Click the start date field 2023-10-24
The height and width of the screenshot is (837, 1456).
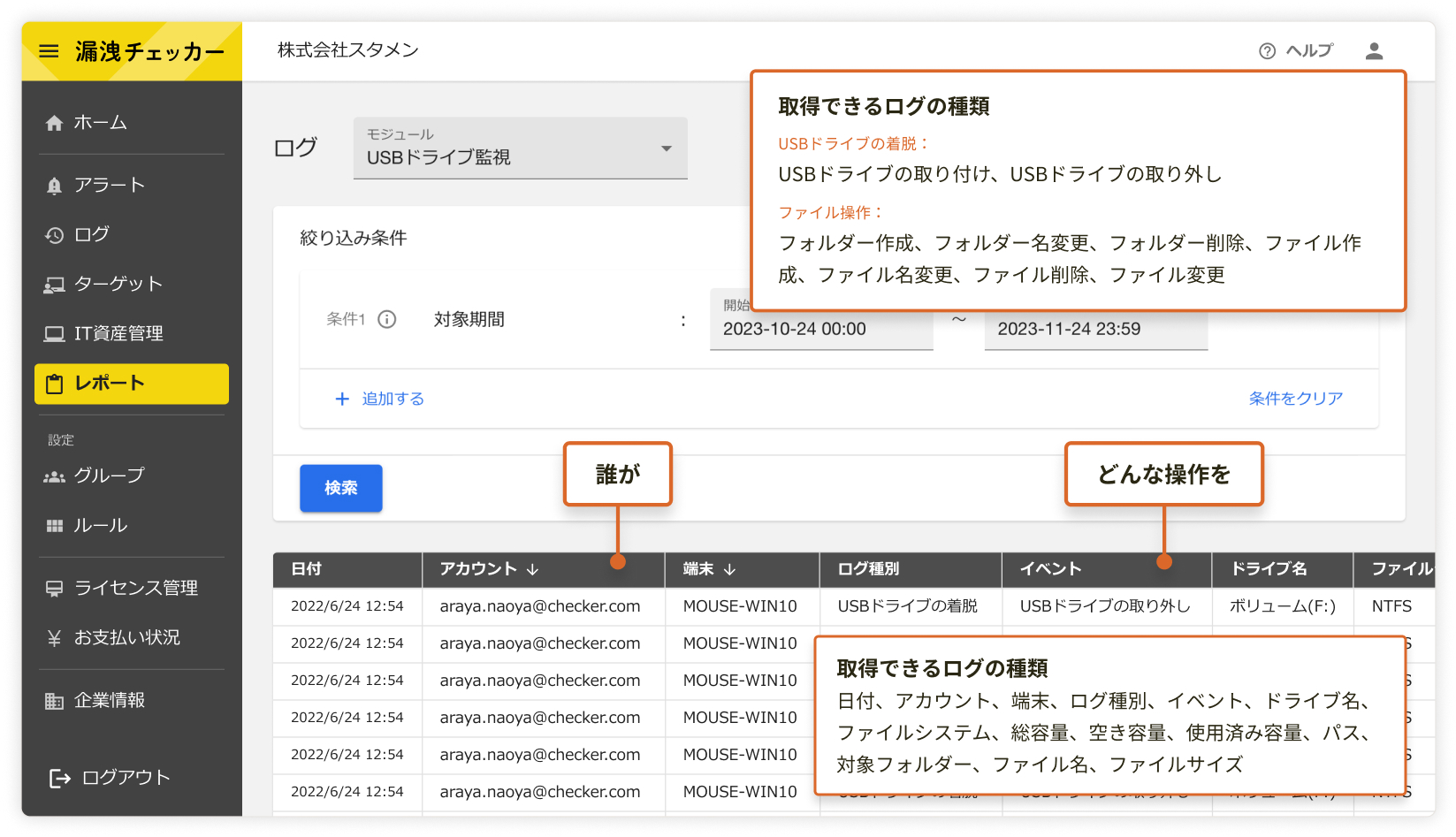(x=821, y=320)
